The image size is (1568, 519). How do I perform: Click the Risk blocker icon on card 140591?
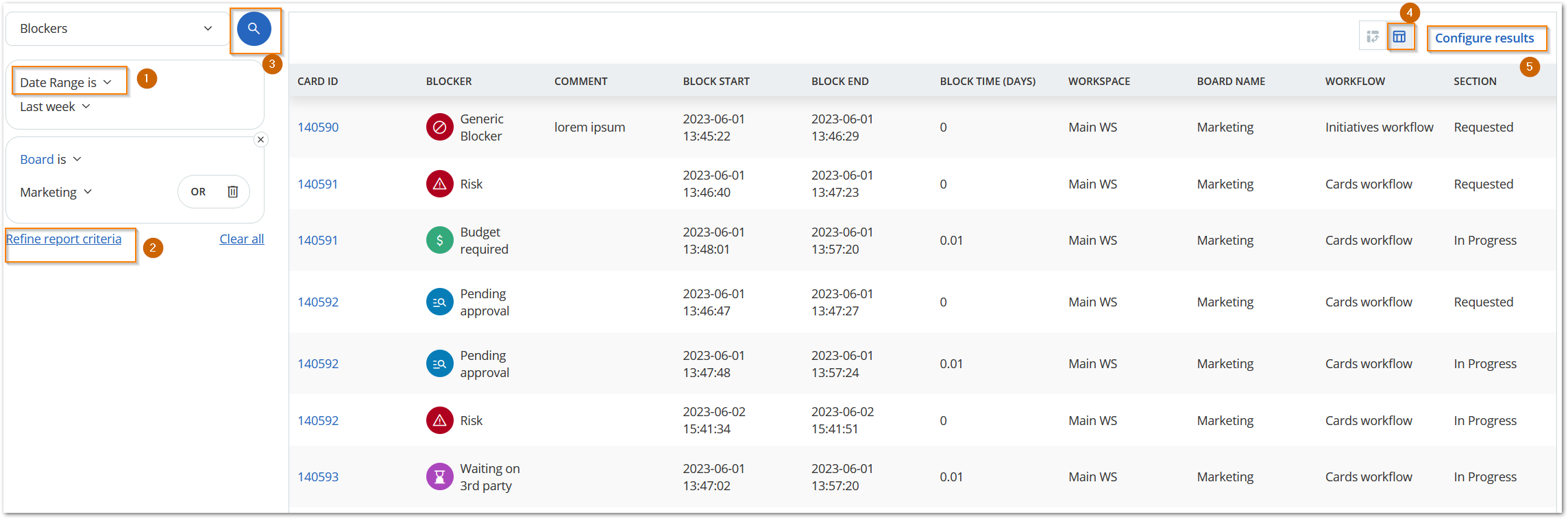click(x=439, y=184)
